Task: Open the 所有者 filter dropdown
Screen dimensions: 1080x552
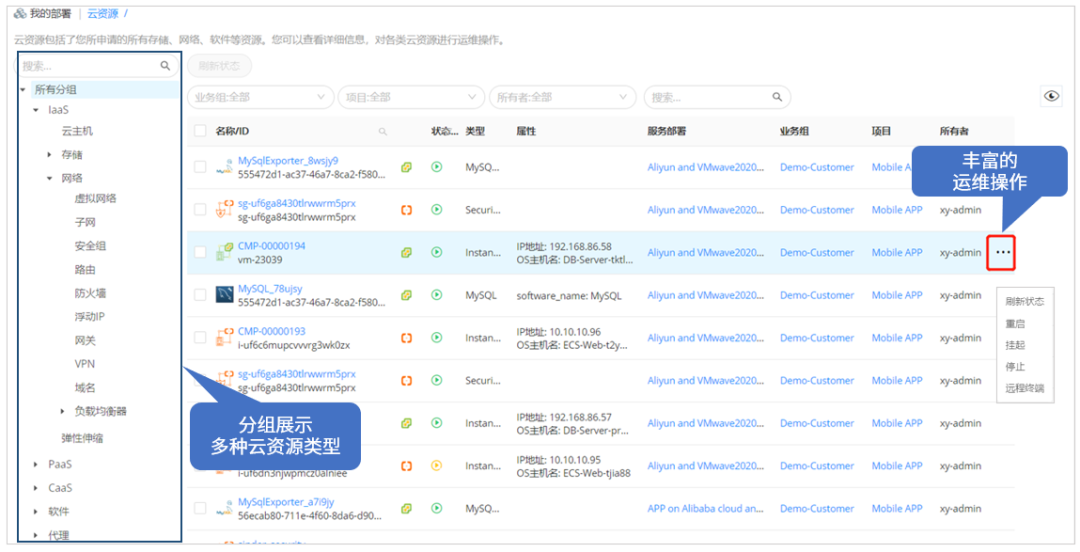Action: 563,97
